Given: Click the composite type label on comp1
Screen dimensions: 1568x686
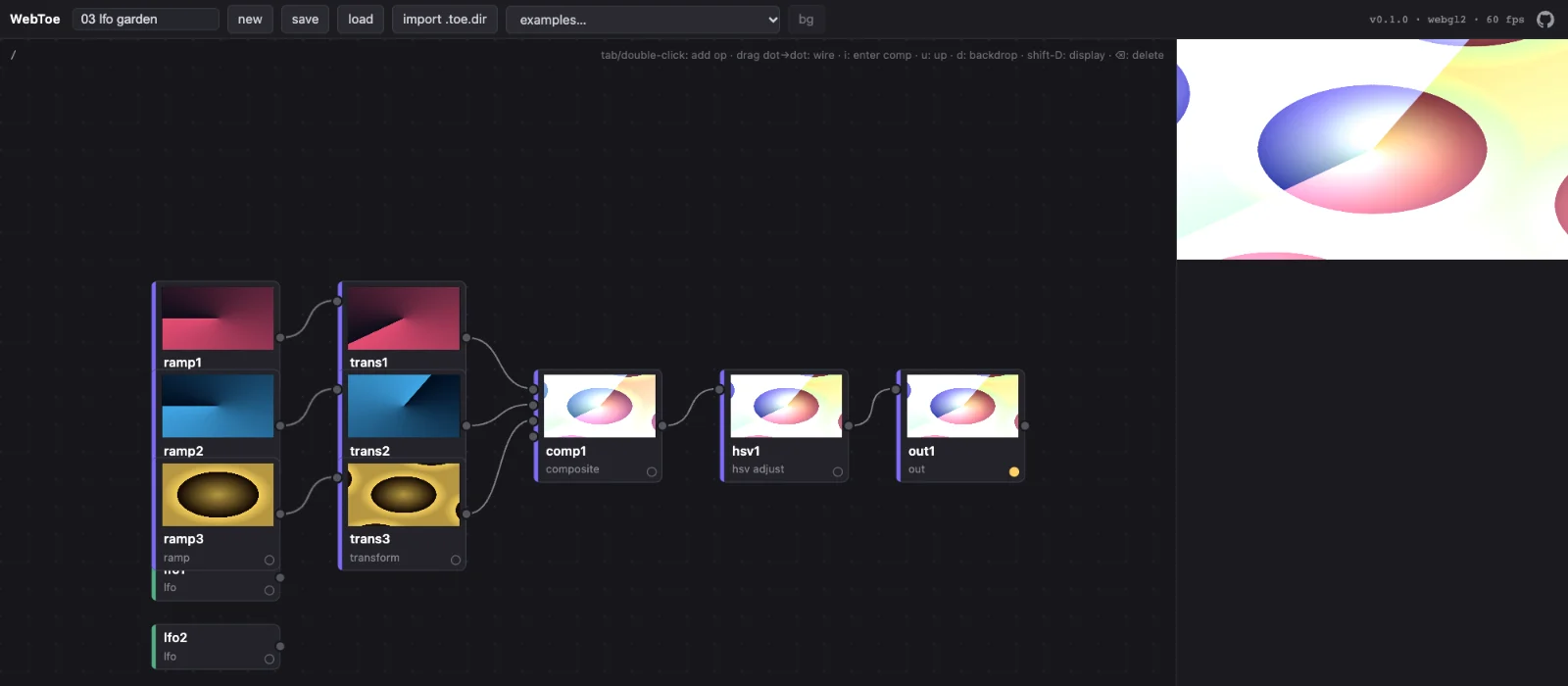Looking at the screenshot, I should click(572, 469).
